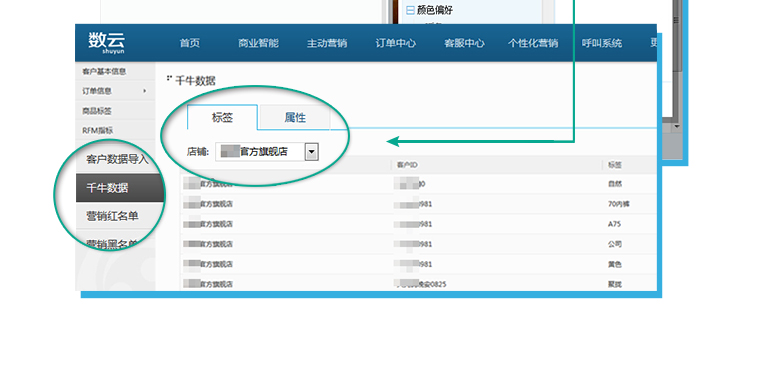Click the 数云 shuyun logo
The width and height of the screenshot is (760, 375).
(106, 42)
